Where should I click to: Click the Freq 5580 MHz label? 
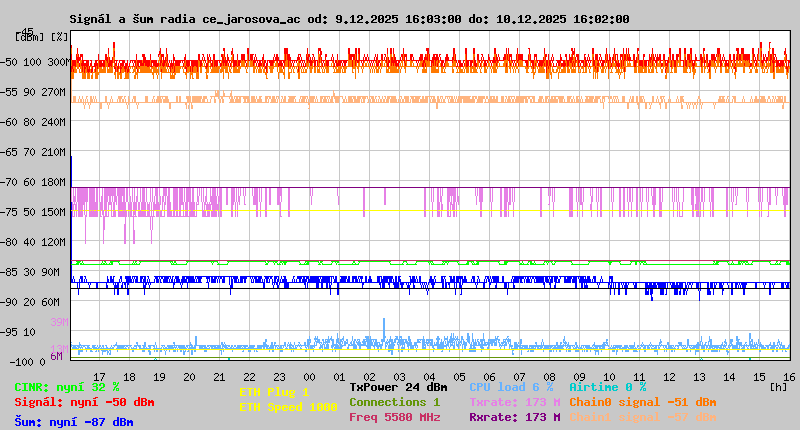[394, 417]
